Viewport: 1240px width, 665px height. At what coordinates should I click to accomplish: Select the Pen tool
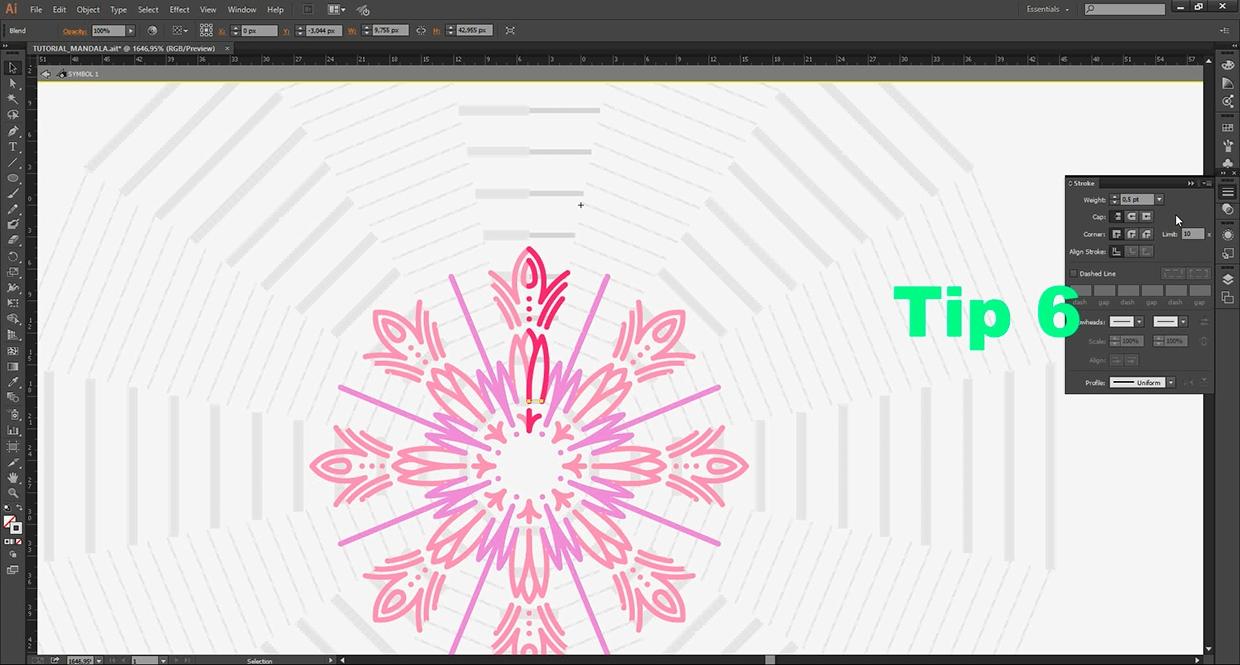pos(12,131)
